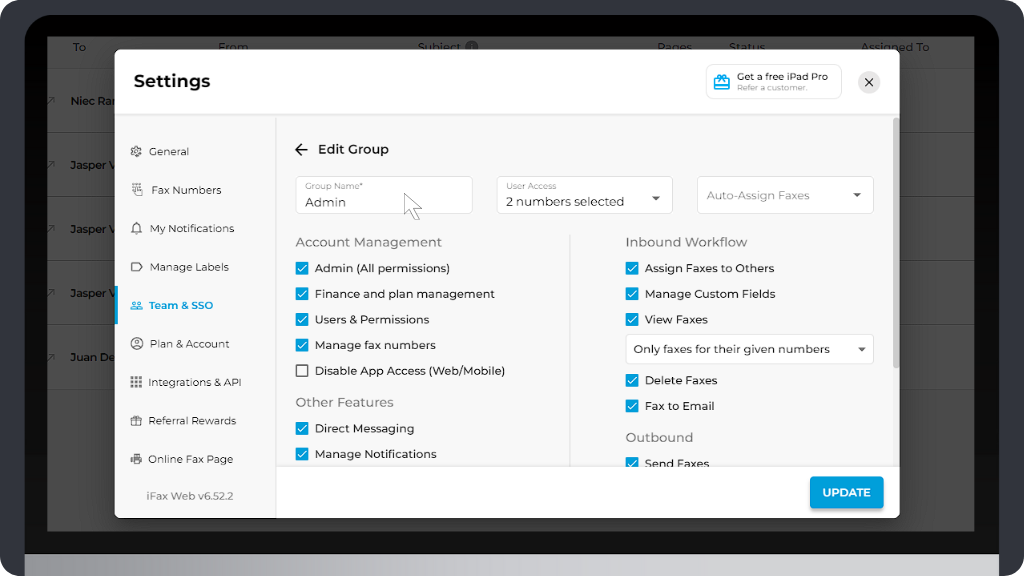Uncheck Admin (All permissions) checkbox
Screen dimensions: 1024x576
[x=302, y=268]
